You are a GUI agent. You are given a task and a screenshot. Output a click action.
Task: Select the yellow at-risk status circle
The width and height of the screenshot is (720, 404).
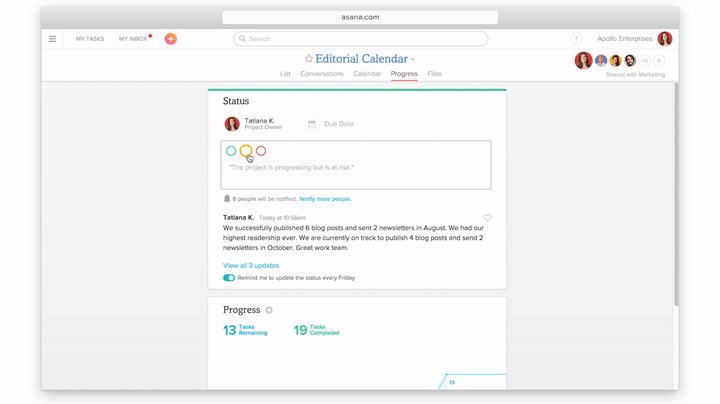[246, 151]
